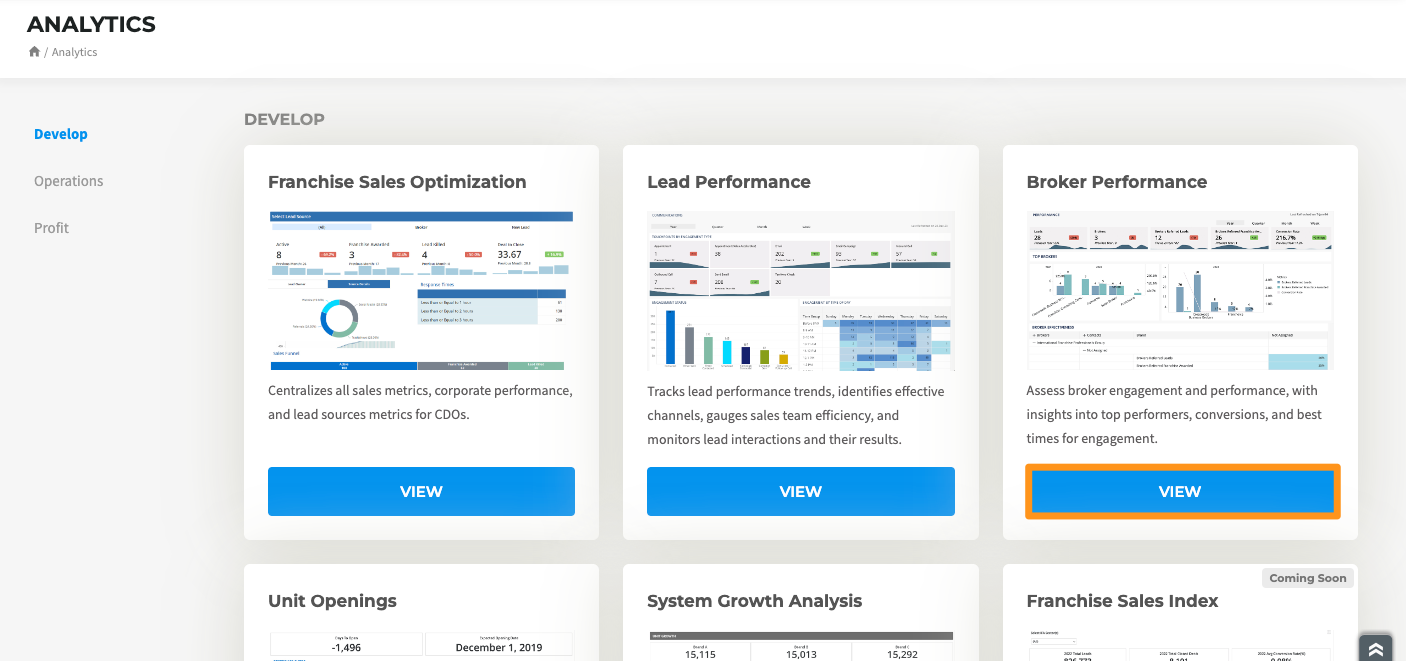
Task: Click the System Growth Analysis preview thumbnail
Action: tap(801, 646)
